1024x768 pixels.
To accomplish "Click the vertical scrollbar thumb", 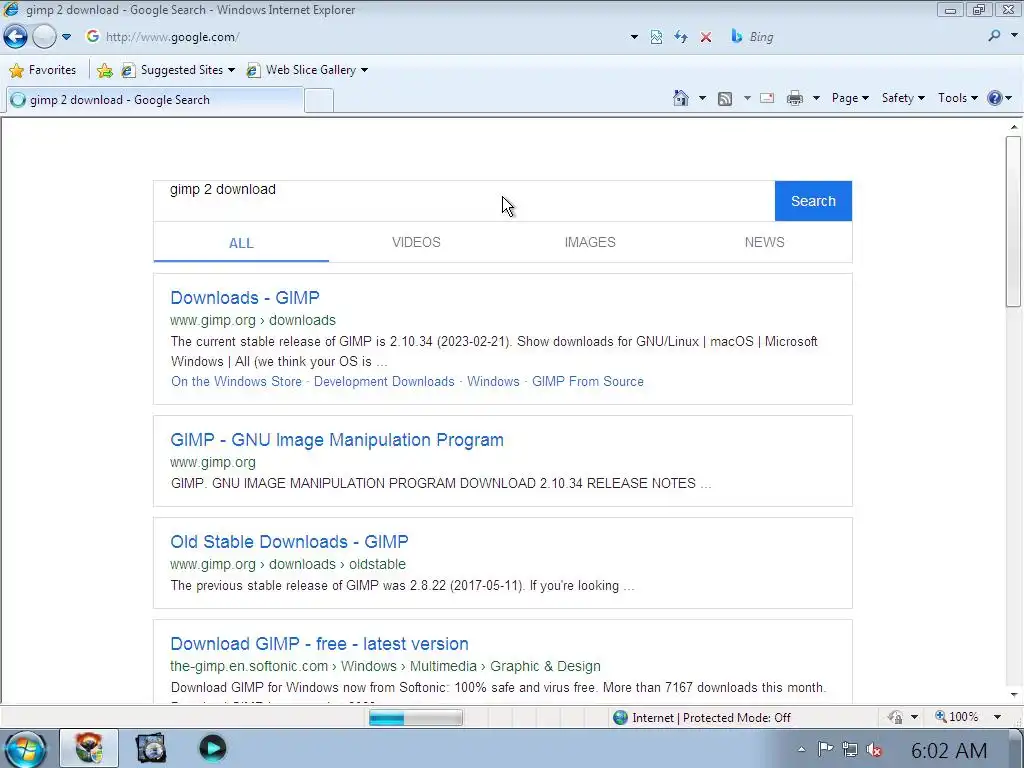I will pyautogui.click(x=1013, y=221).
